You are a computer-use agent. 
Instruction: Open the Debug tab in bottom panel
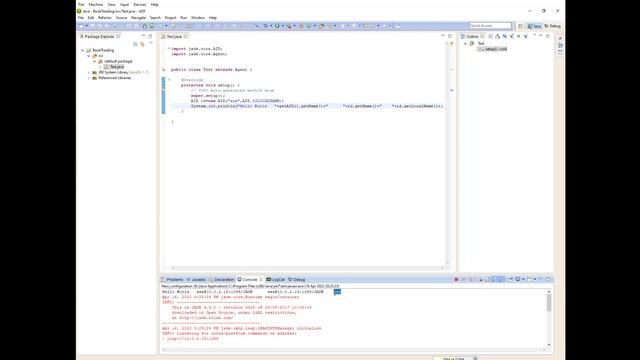click(297, 280)
